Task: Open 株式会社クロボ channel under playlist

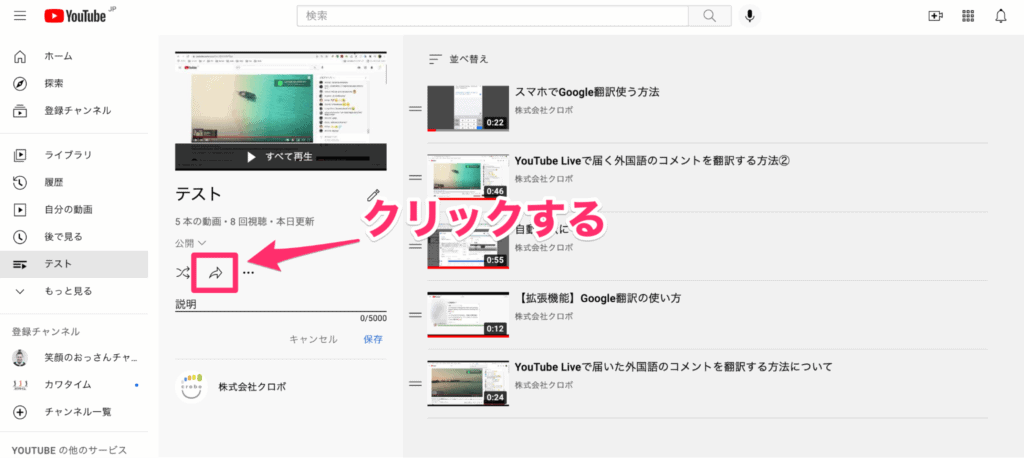Action: tap(252, 387)
